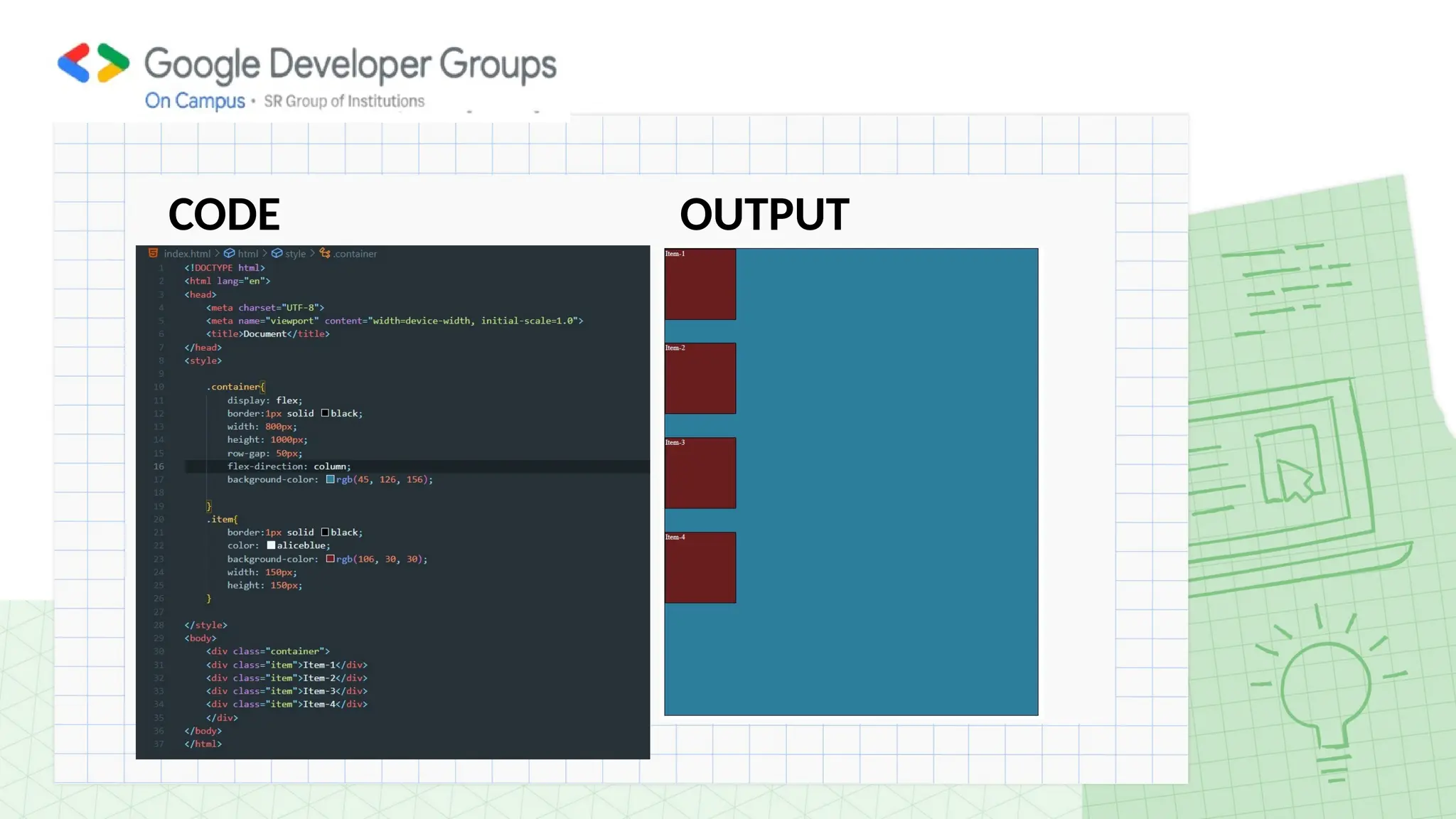Open black color swatch on line 12

(325, 413)
